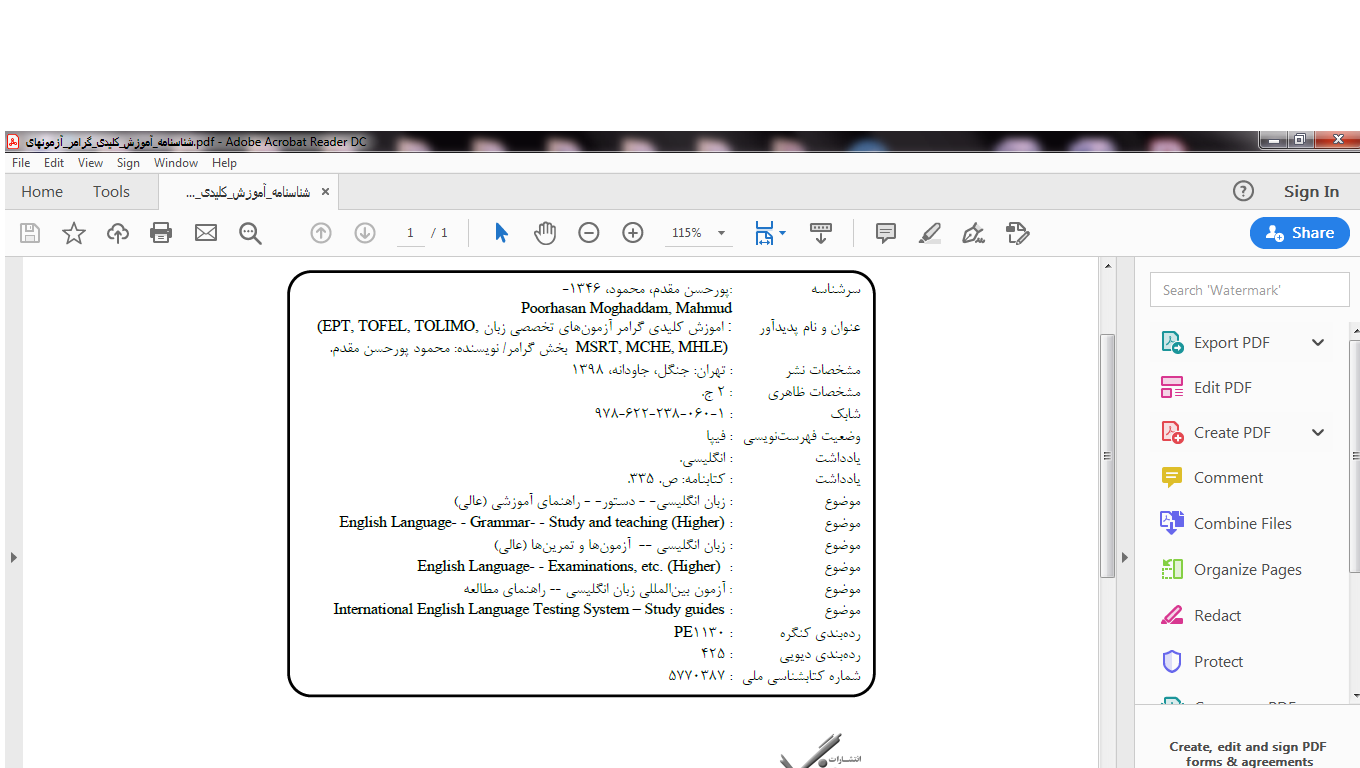Open the zoom level 115% dropdown
Viewport: 1360px width, 768px height.
click(721, 233)
